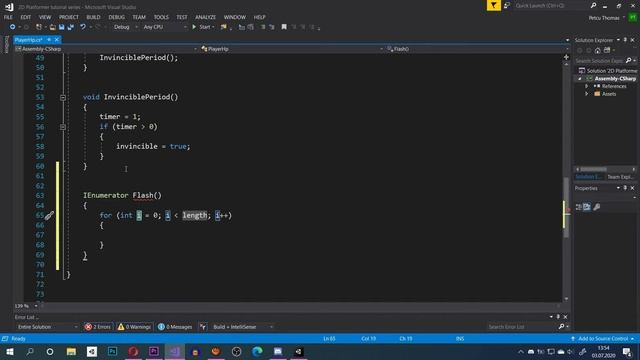Viewport: 640px width, 360px height.
Task: Click the Visual Studio taskbar icon
Action: (175, 351)
